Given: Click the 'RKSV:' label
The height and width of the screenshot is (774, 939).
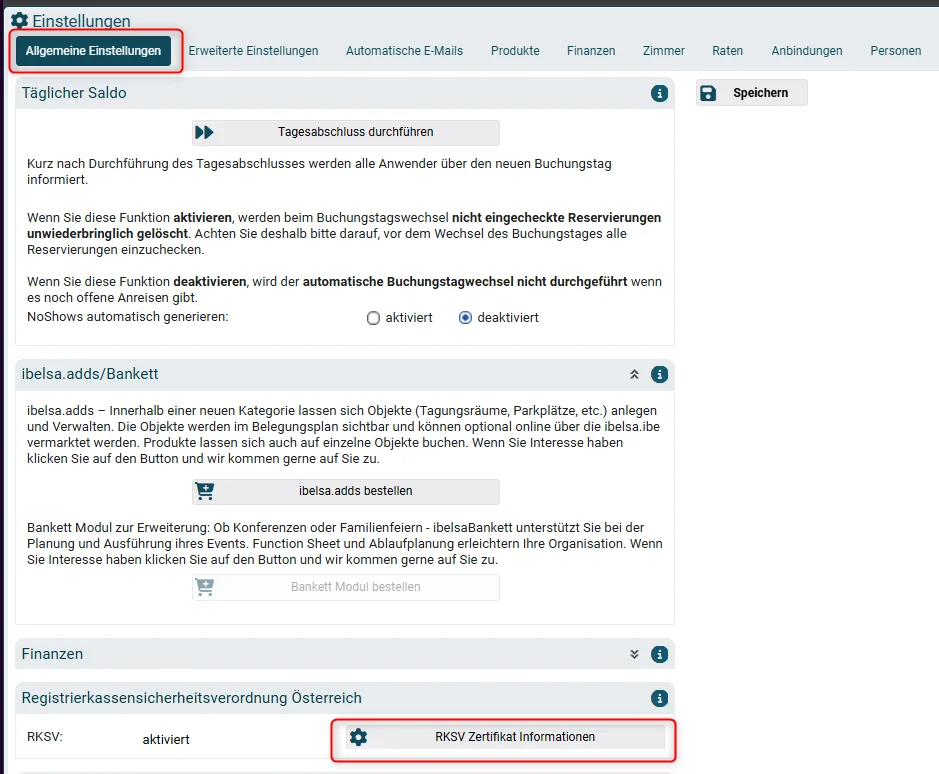Looking at the screenshot, I should click(45, 736).
